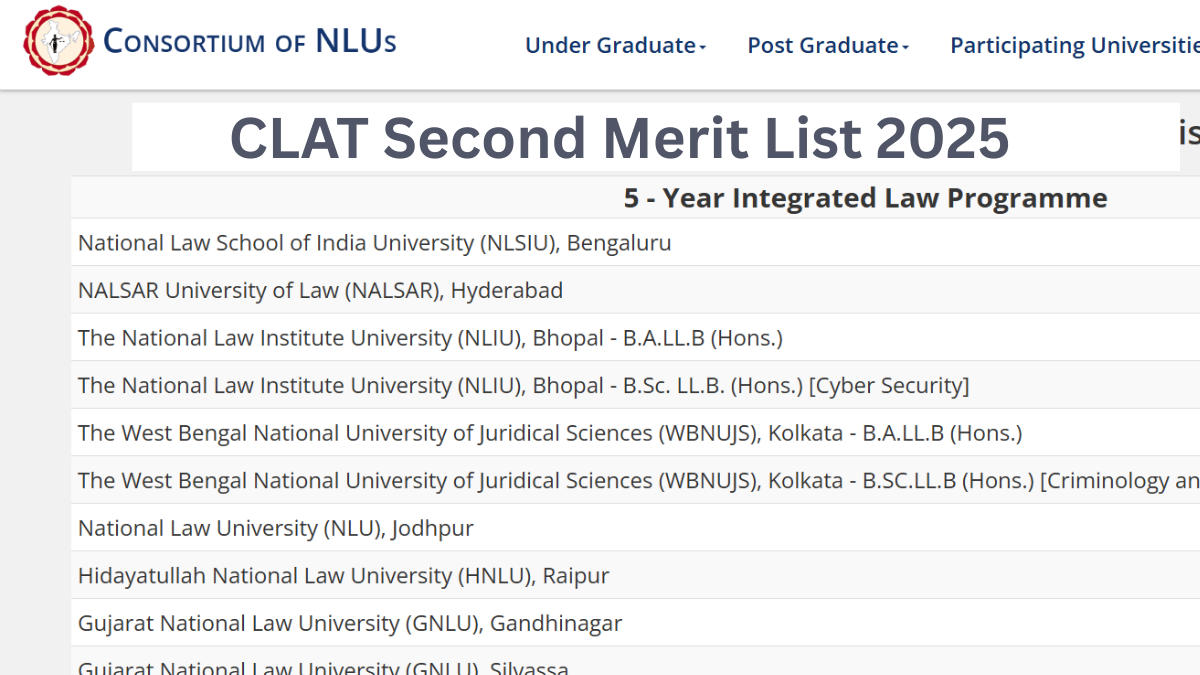The image size is (1200, 675).
Task: Select WBNUJS Kolkata B.SC.LL.B Criminology row
Action: [636, 481]
